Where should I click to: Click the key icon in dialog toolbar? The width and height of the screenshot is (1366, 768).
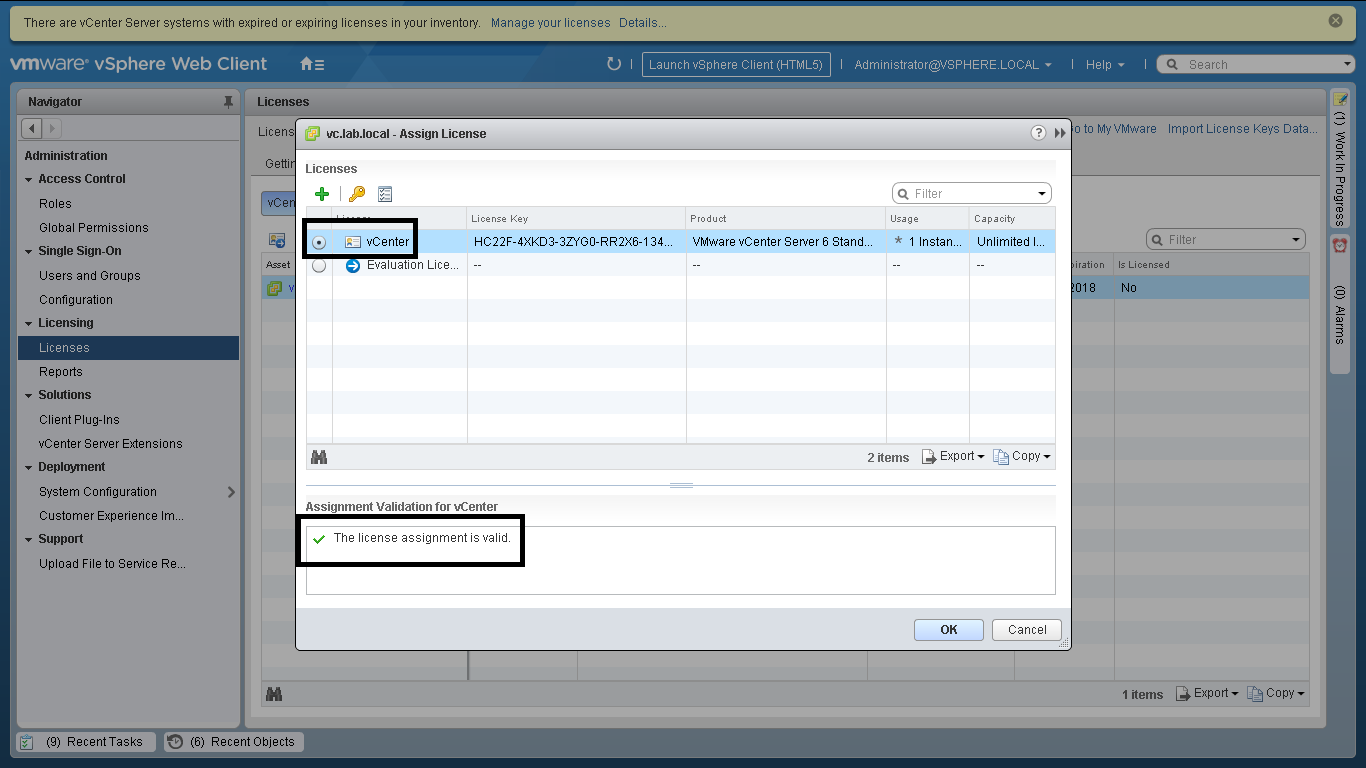[x=357, y=194]
